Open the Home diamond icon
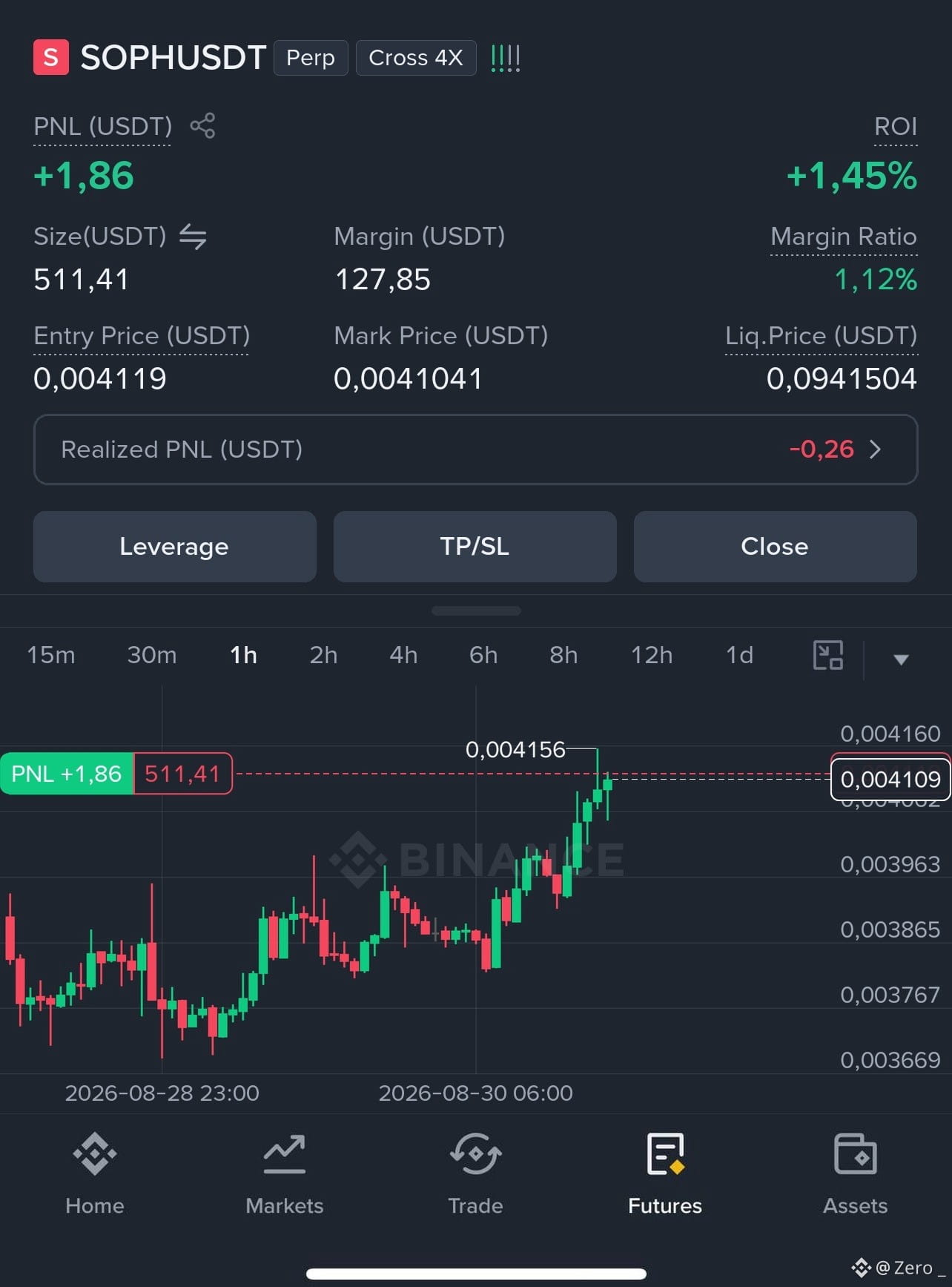Image resolution: width=952 pixels, height=1287 pixels. [95, 1154]
